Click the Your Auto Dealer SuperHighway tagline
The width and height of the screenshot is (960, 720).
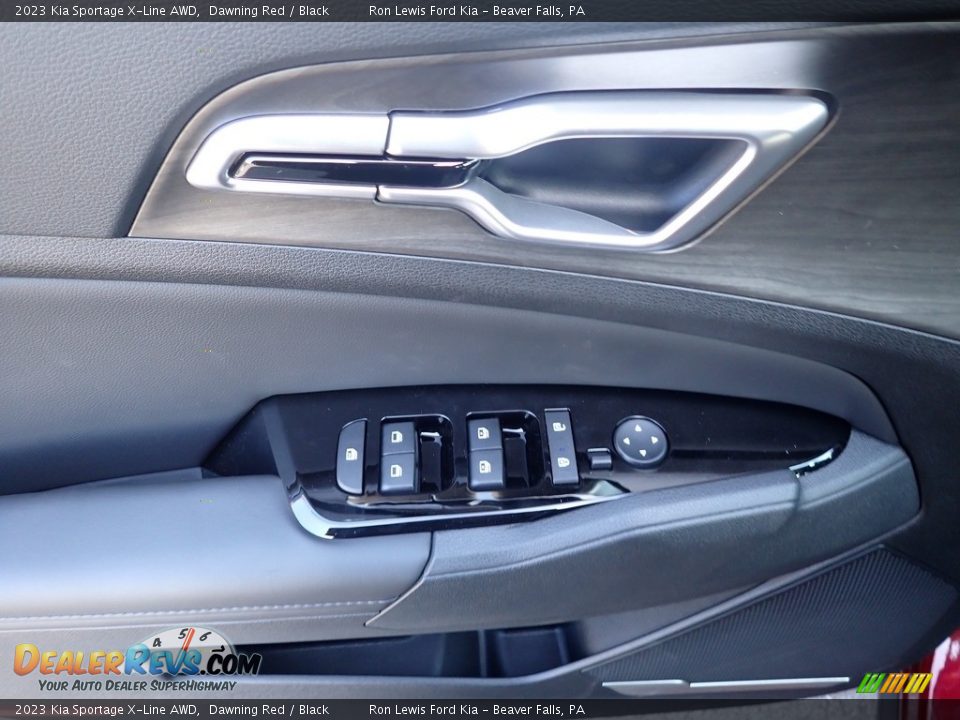pos(137,685)
